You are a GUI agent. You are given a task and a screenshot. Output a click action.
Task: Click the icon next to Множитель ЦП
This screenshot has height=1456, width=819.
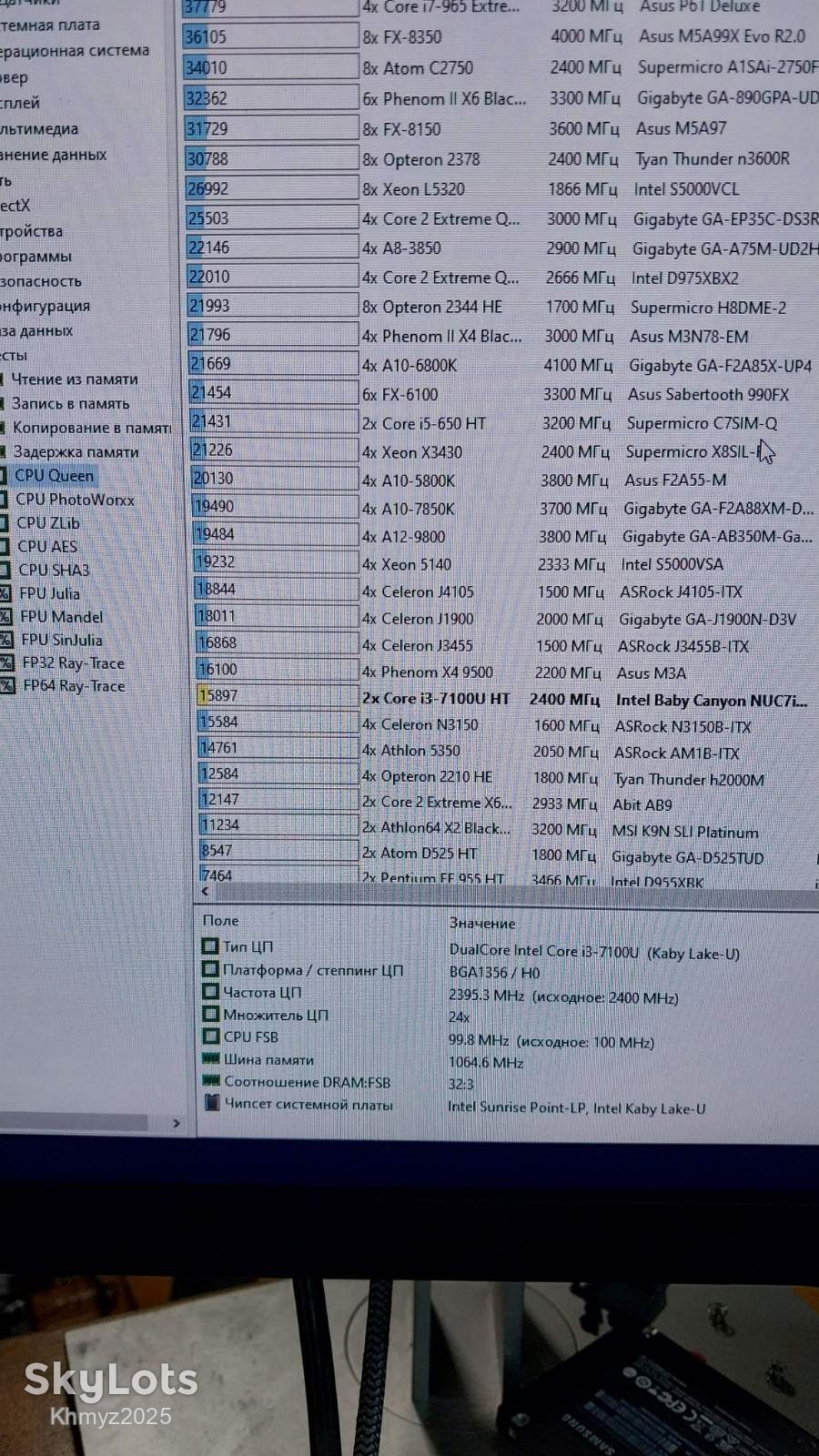(210, 1014)
